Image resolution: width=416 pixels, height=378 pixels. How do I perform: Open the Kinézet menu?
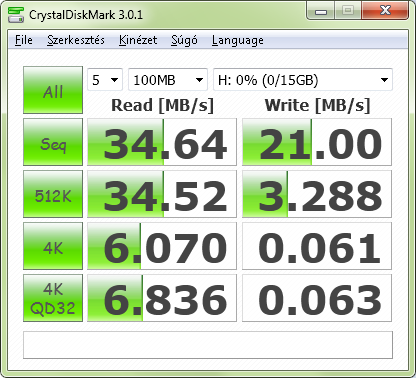(138, 40)
